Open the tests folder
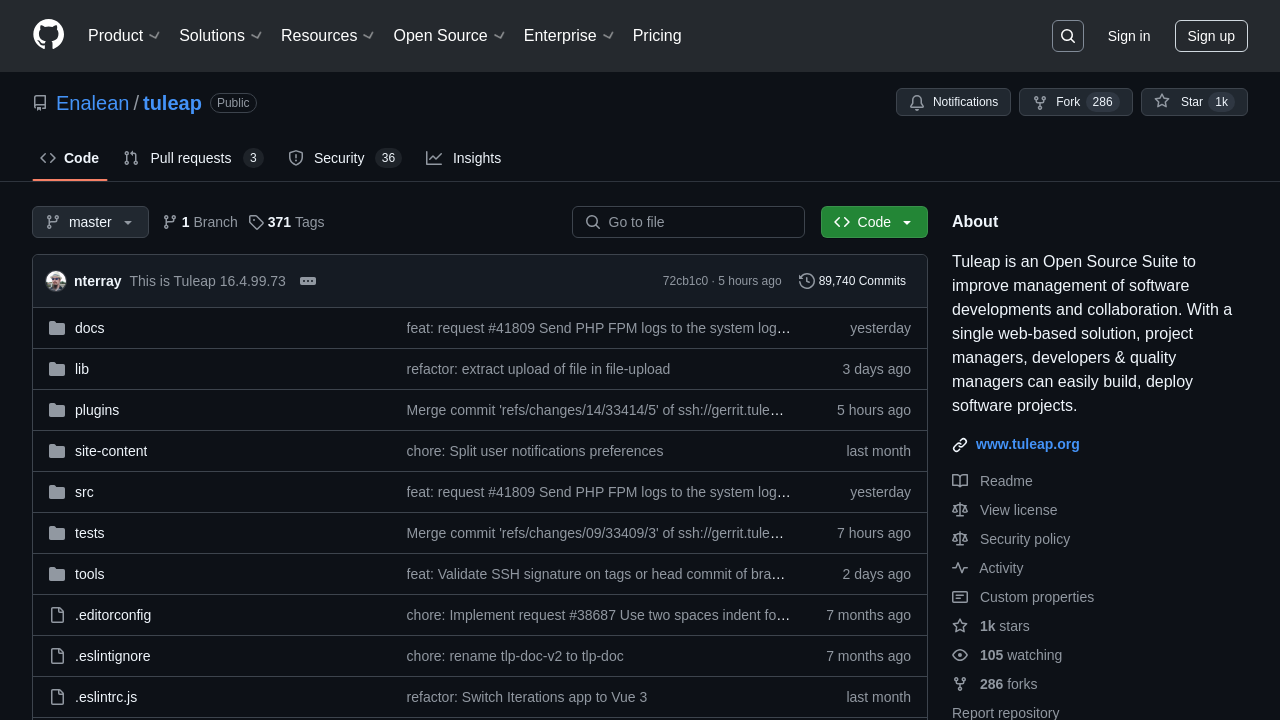This screenshot has width=1280, height=720. [x=90, y=533]
